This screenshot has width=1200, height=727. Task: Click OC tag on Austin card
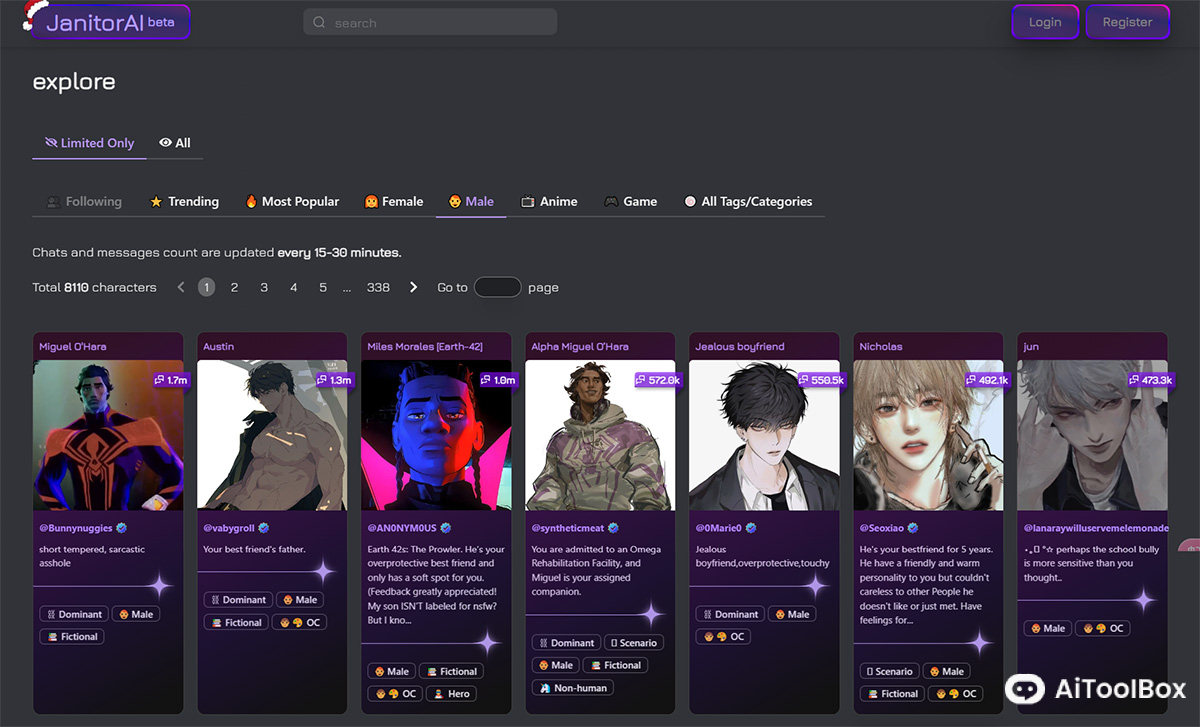[300, 622]
